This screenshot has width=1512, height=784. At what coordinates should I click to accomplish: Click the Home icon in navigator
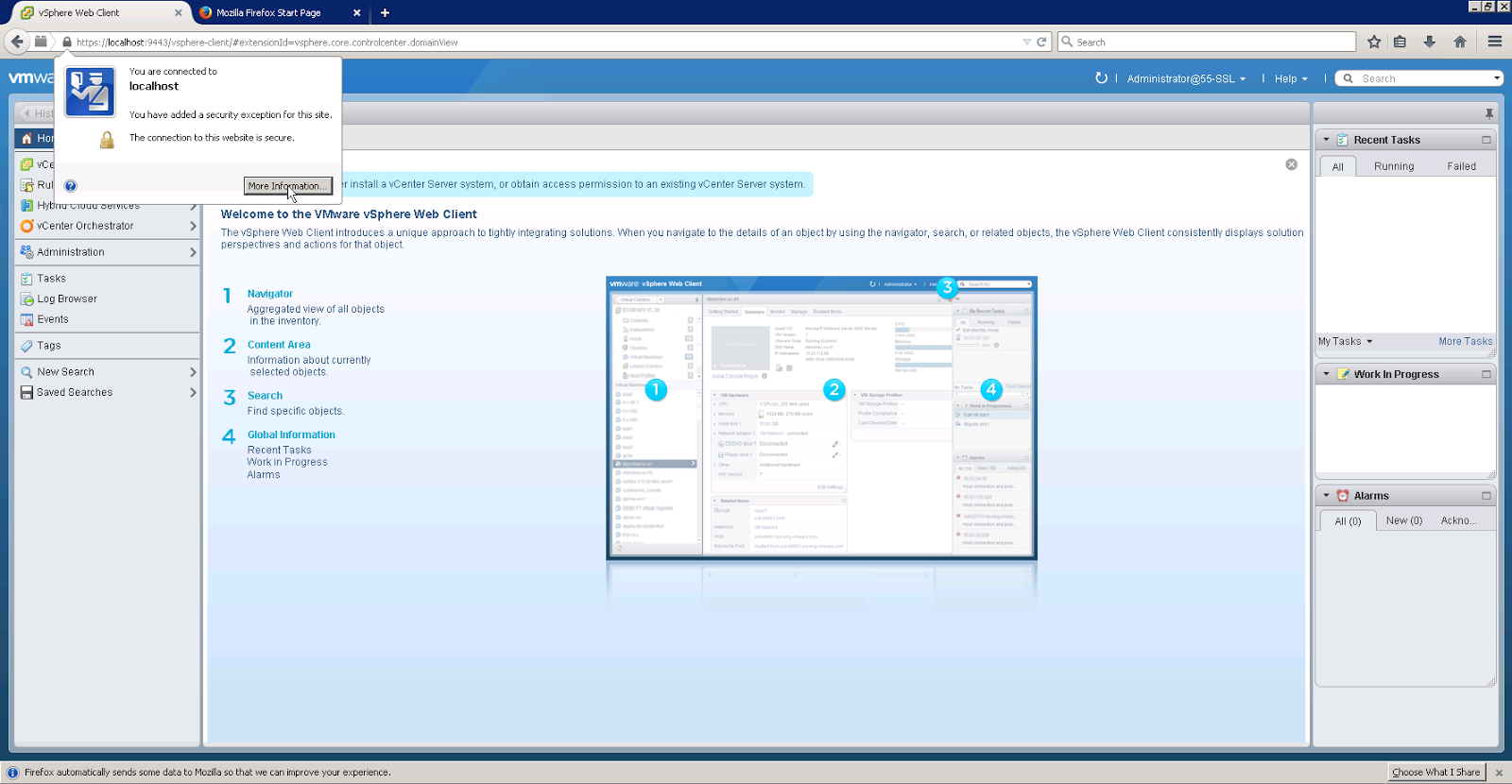coord(26,139)
